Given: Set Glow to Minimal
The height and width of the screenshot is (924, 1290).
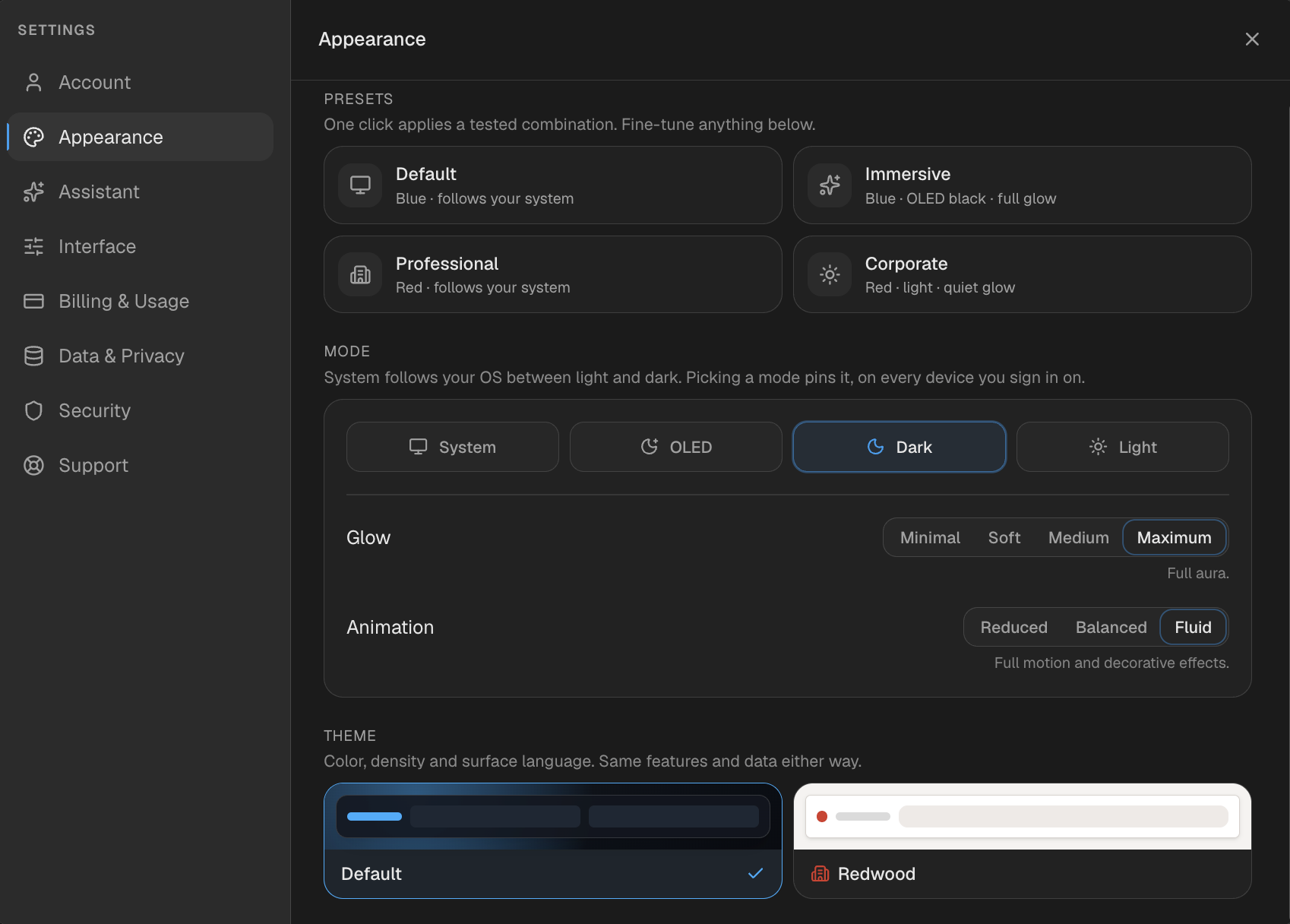Looking at the screenshot, I should click(930, 538).
